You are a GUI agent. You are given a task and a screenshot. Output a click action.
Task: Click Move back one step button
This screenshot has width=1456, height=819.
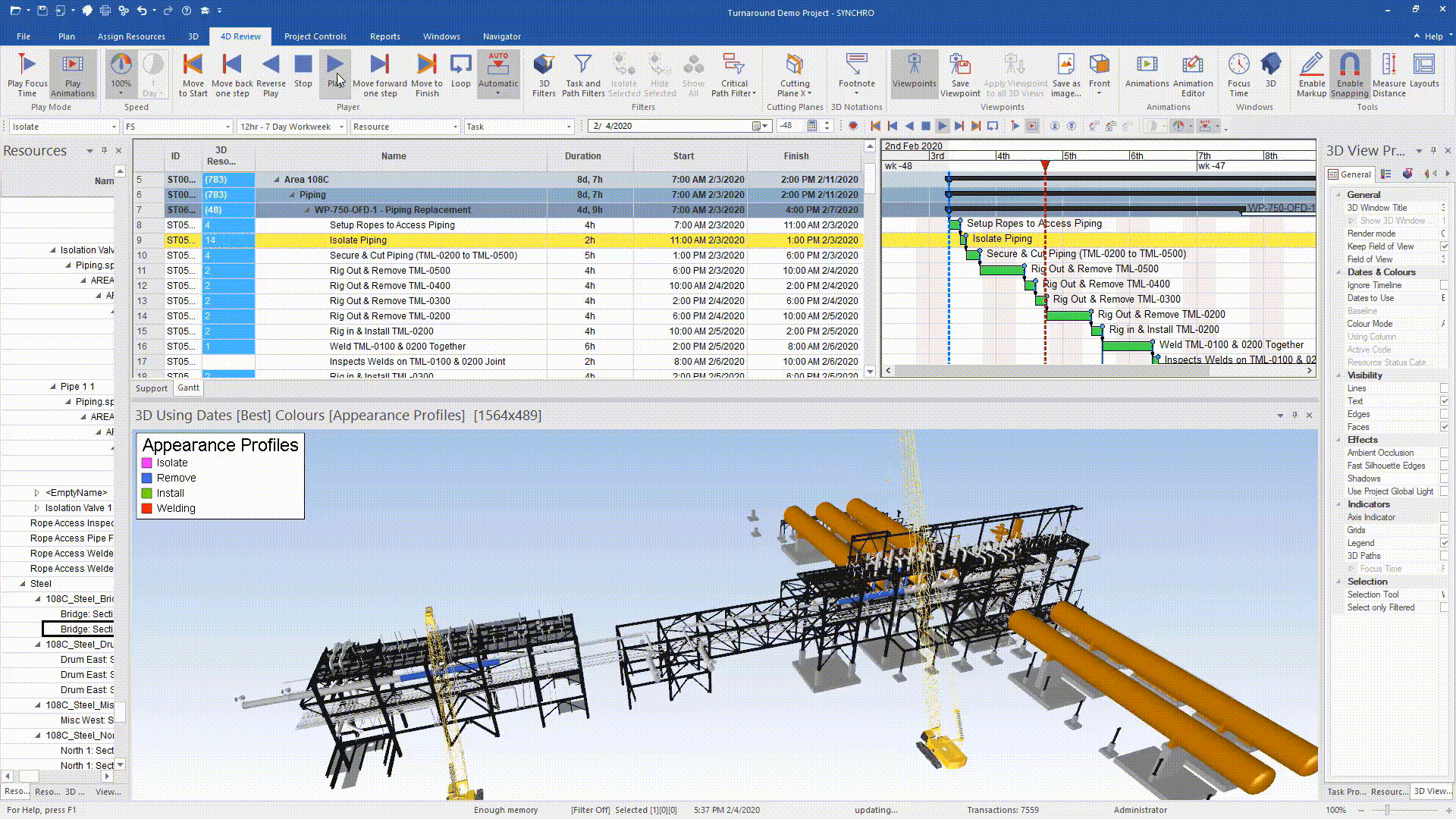pyautogui.click(x=232, y=74)
